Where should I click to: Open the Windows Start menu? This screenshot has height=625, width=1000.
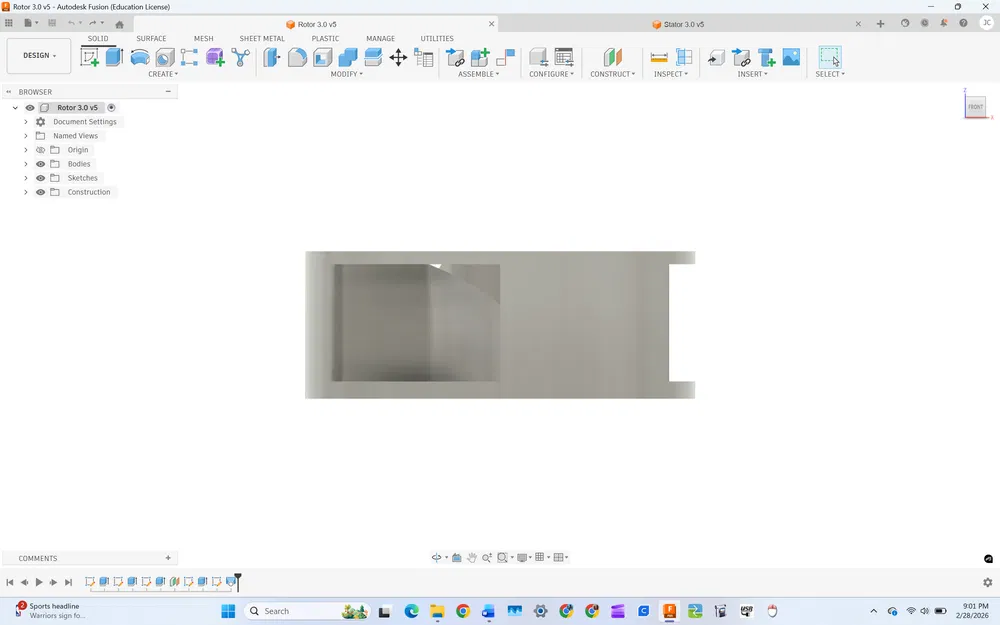[x=228, y=612]
